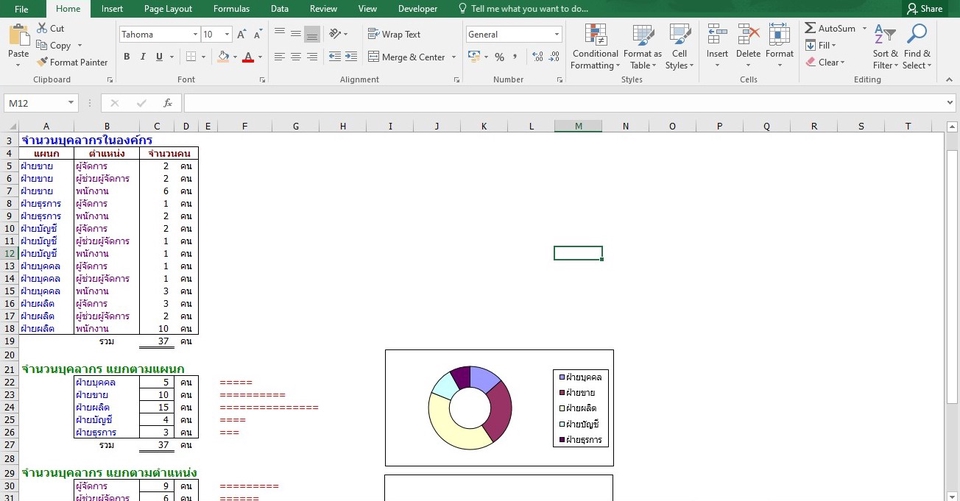960x501 pixels.
Task: Click the Delete cells icon
Action: 748,35
